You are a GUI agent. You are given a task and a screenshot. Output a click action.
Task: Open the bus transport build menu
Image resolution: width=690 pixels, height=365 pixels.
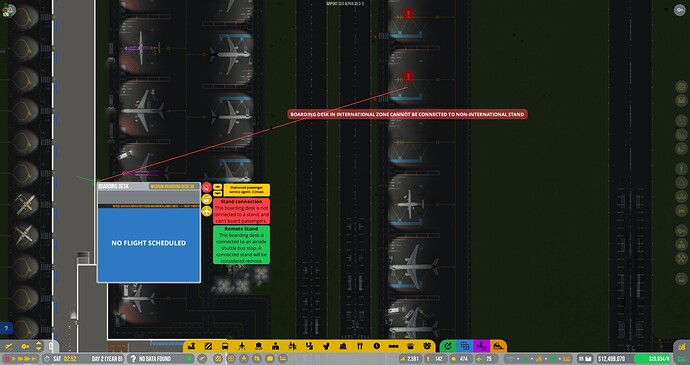pyautogui.click(x=225, y=347)
